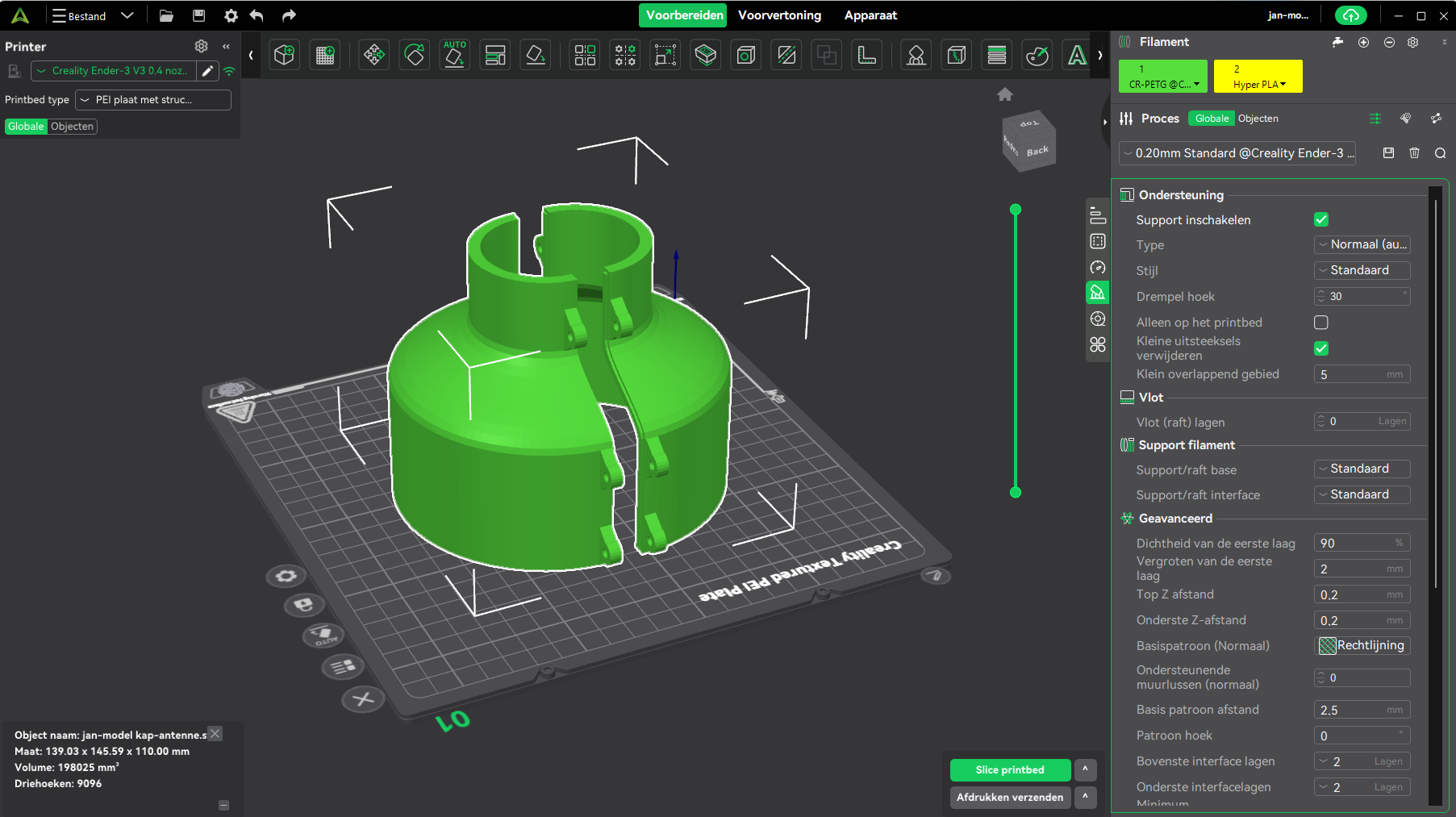Uncheck Support inschakelen checkbox

point(1321,219)
